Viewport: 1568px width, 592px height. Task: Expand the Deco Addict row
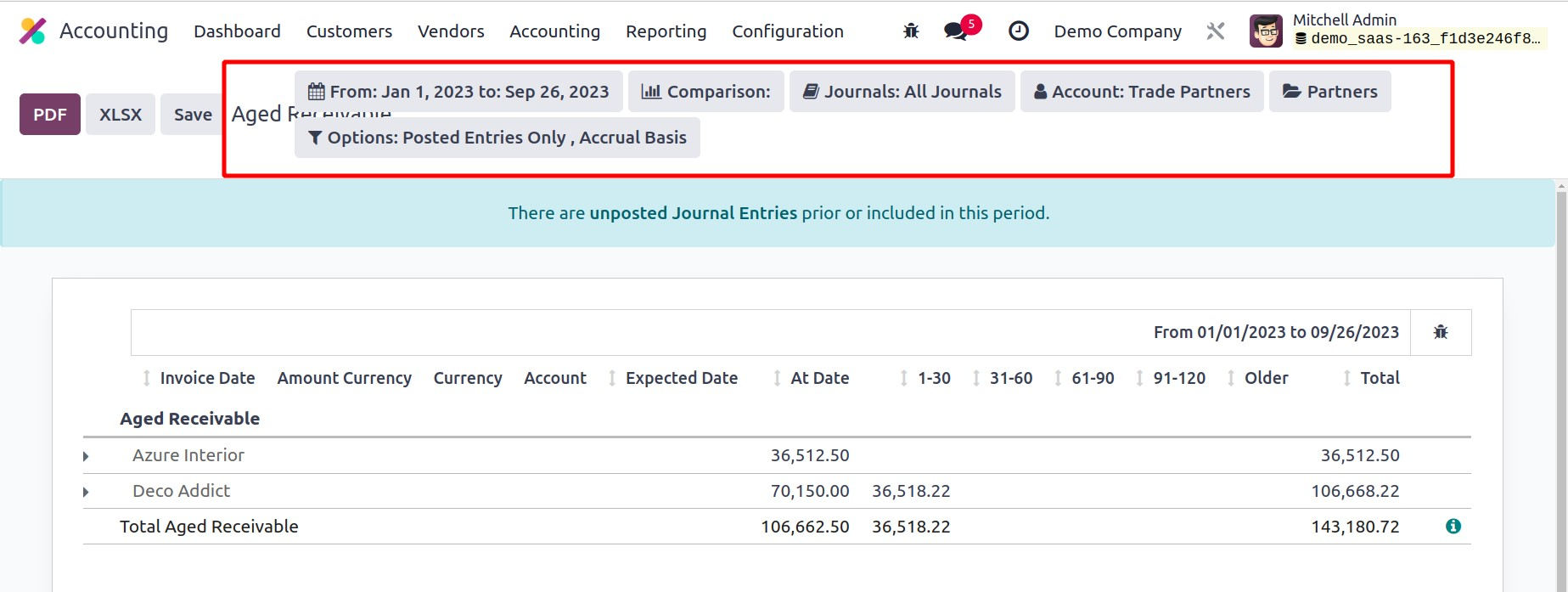click(x=86, y=492)
